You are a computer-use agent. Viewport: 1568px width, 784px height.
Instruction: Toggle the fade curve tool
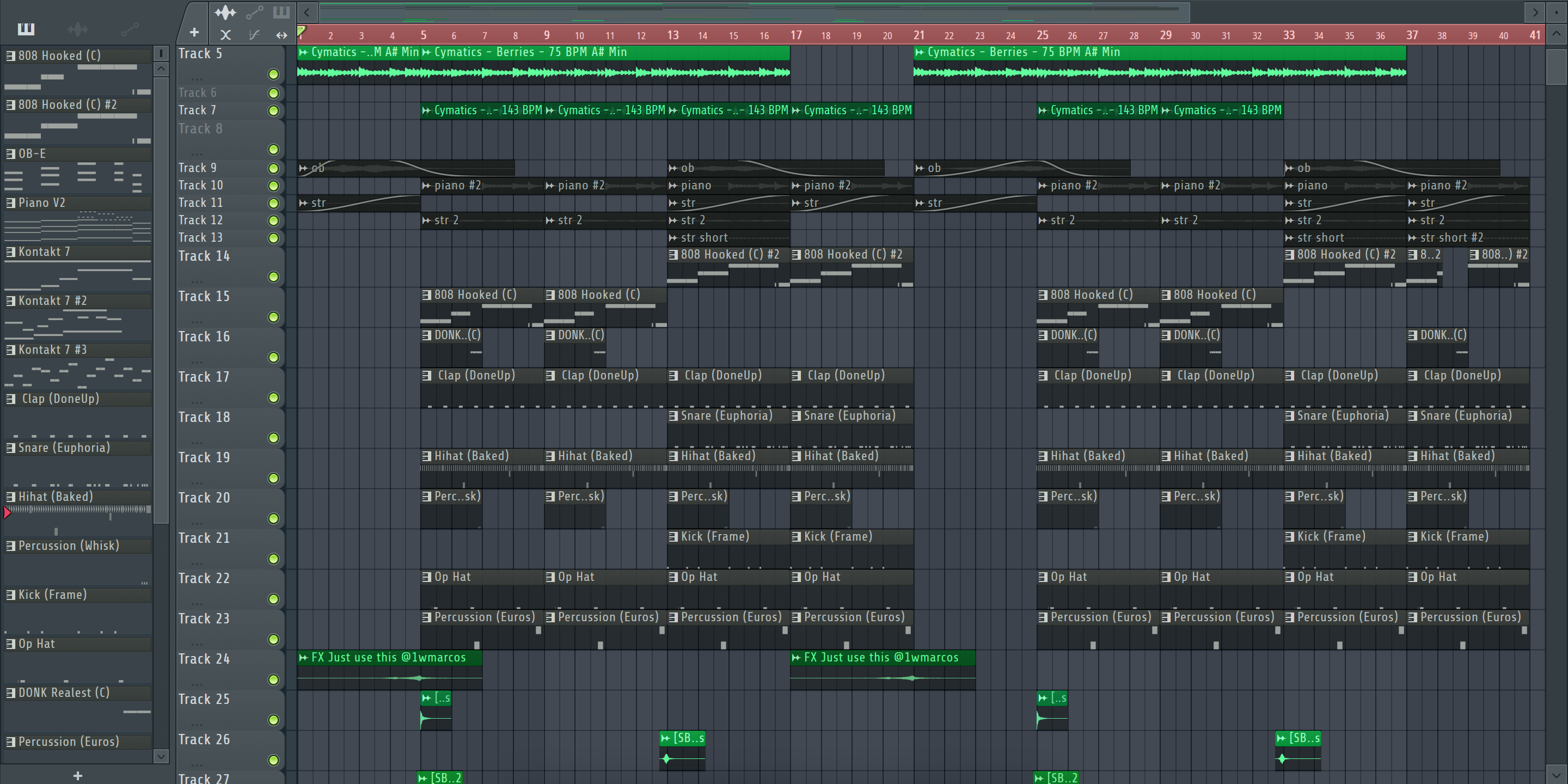point(254,35)
